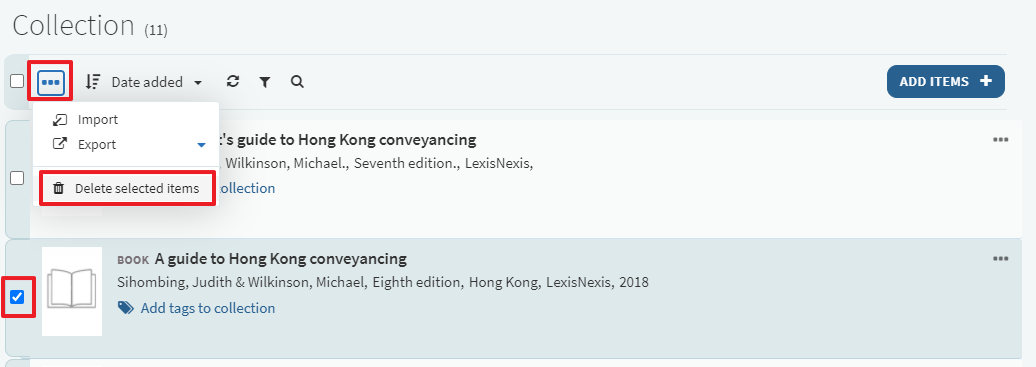Open options for the first book item
The height and width of the screenshot is (367, 1036).
(1000, 140)
